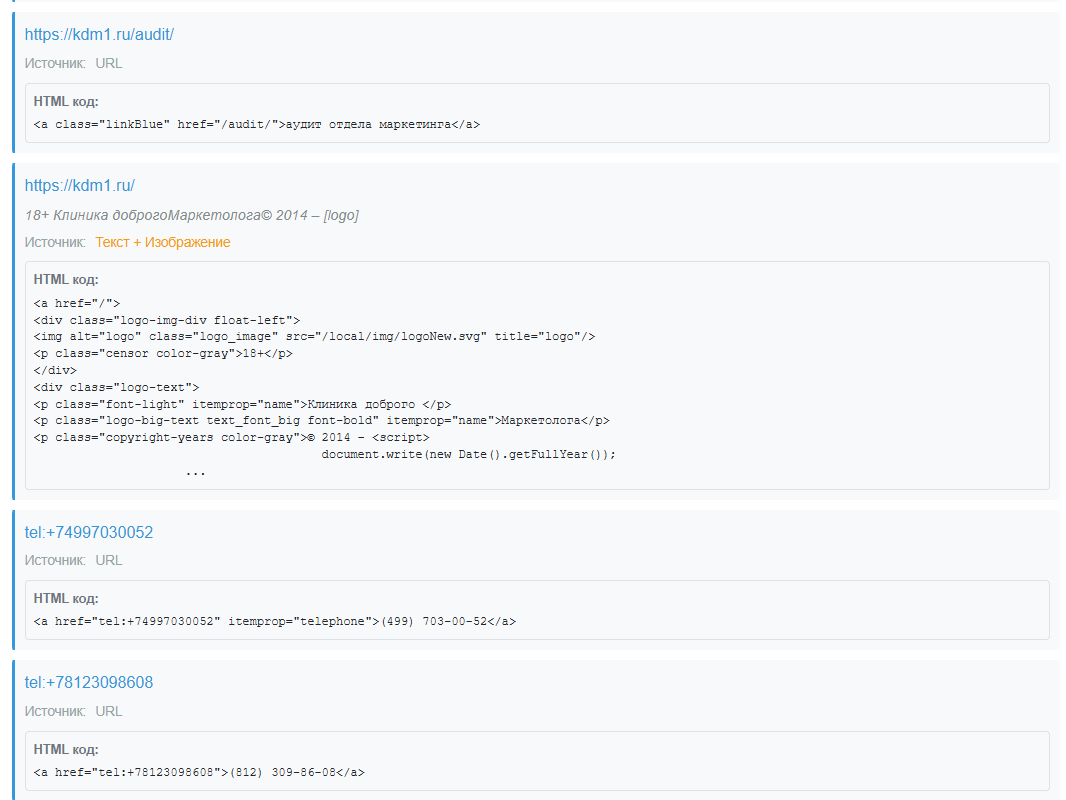1066x800 pixels.
Task: Click the code line '<div class="logo-text">'
Action: tap(116, 387)
